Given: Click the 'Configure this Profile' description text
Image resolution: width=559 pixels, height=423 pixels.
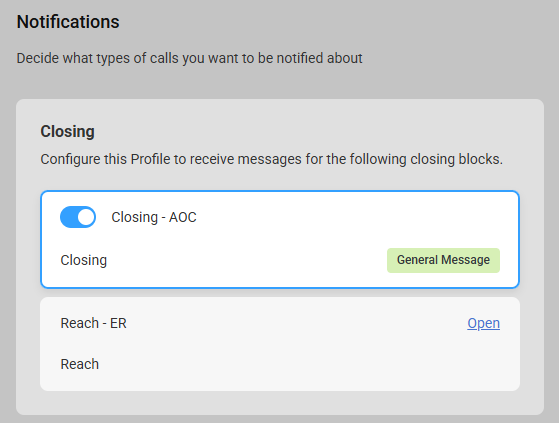Looking at the screenshot, I should [271, 159].
